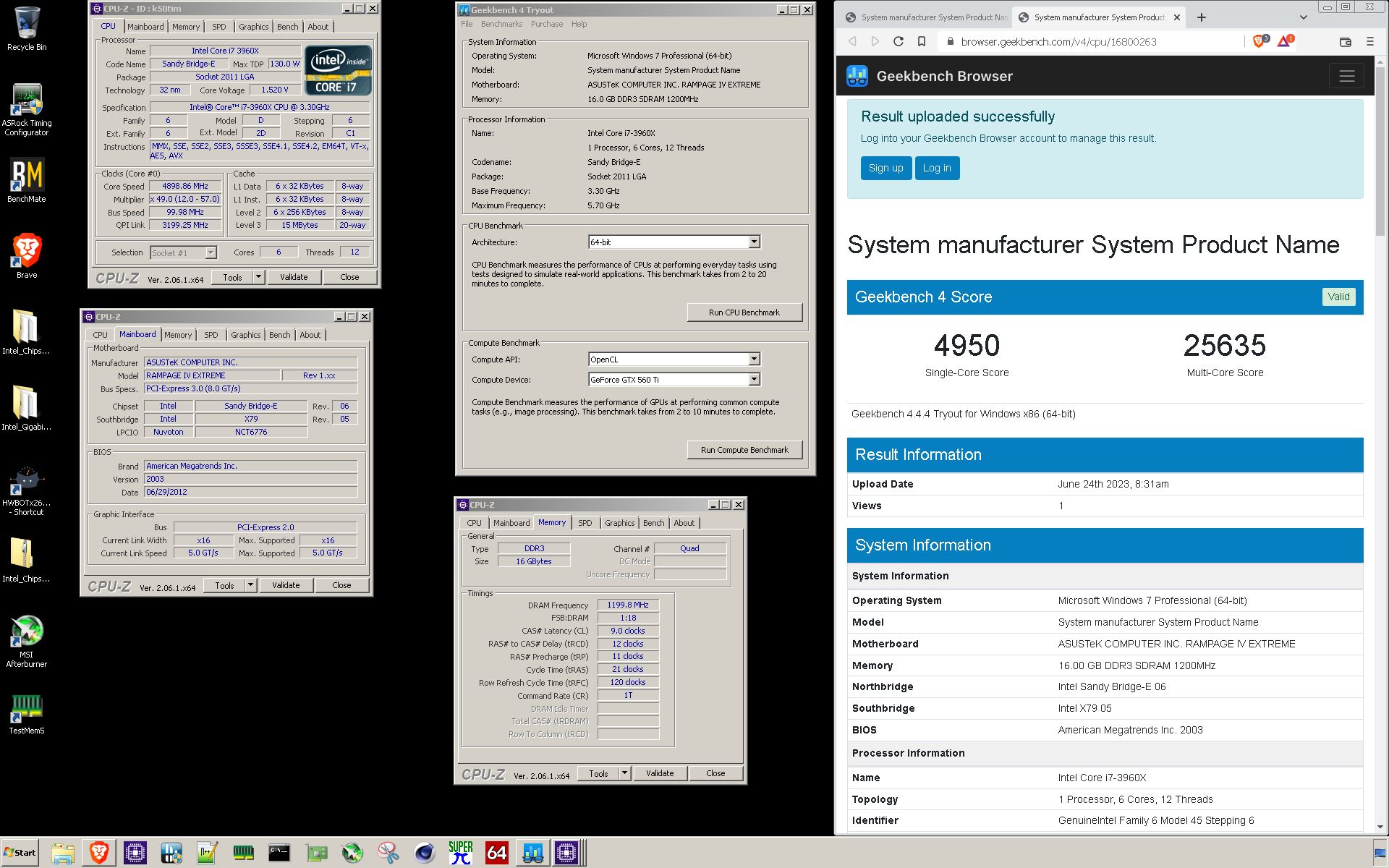Open the TestMem5 desktop shortcut
Viewport: 1389px width, 868px height.
pos(27,715)
